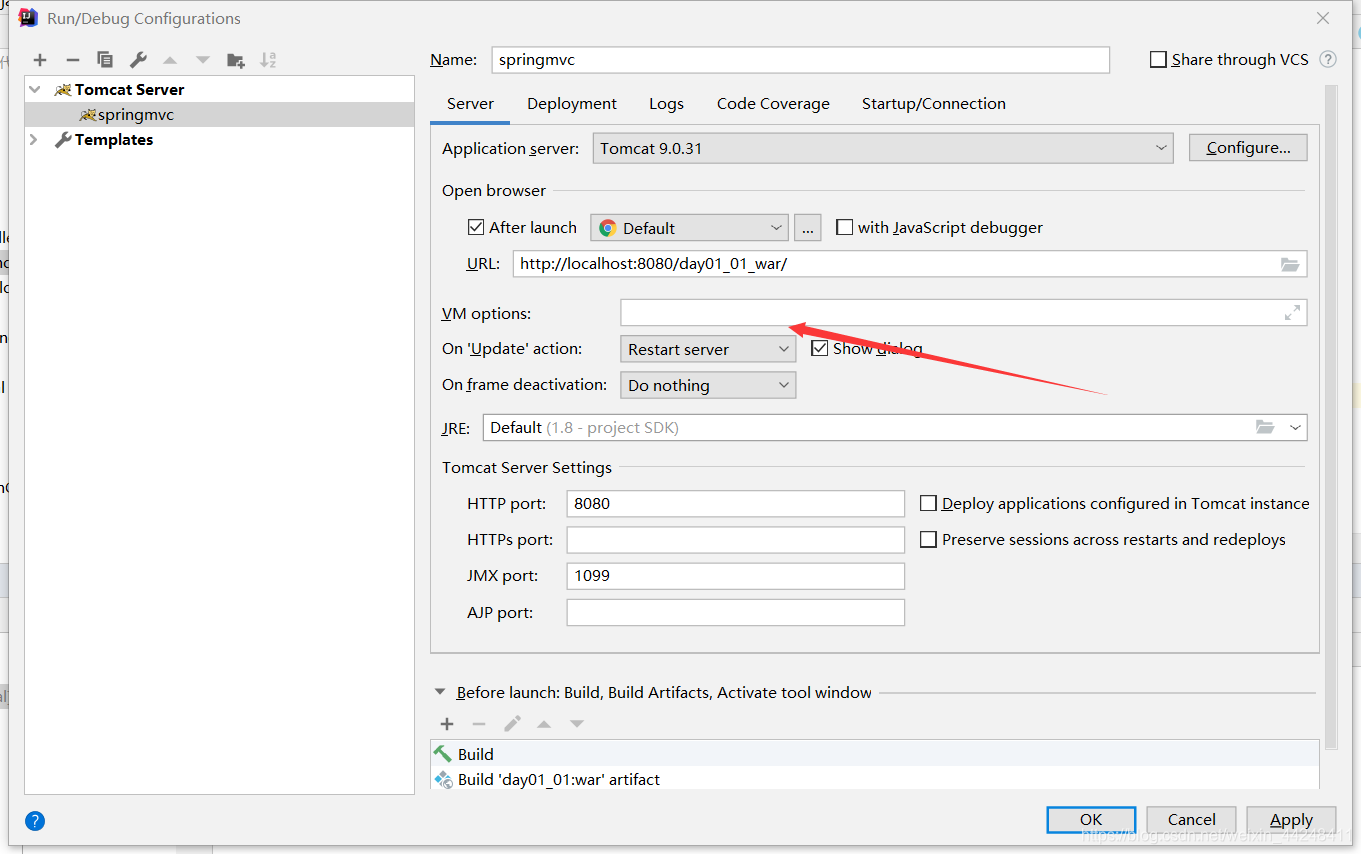Toggle Show dialog checkbox
The width and height of the screenshot is (1361, 854).
(820, 348)
